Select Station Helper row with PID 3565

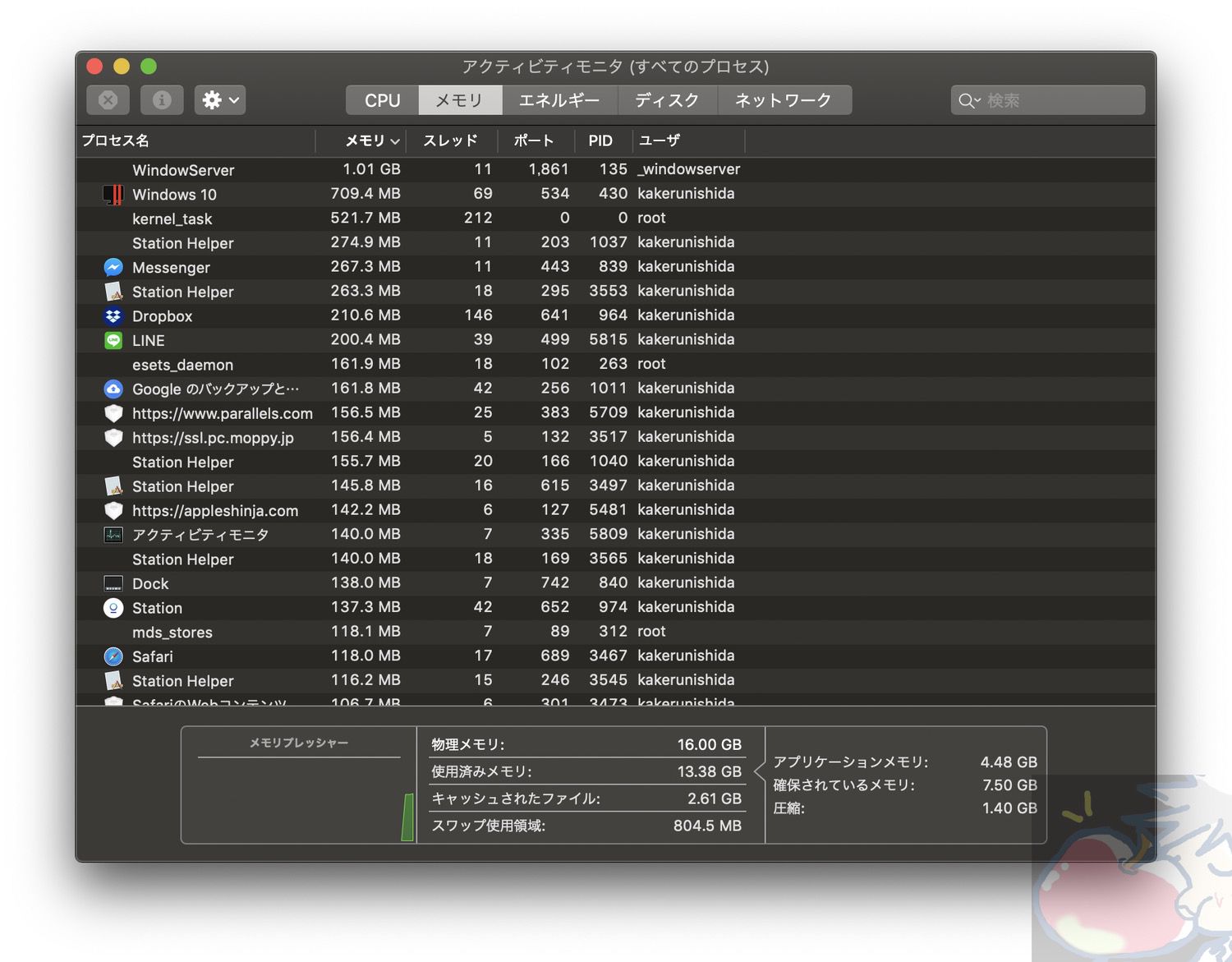[x=616, y=559]
